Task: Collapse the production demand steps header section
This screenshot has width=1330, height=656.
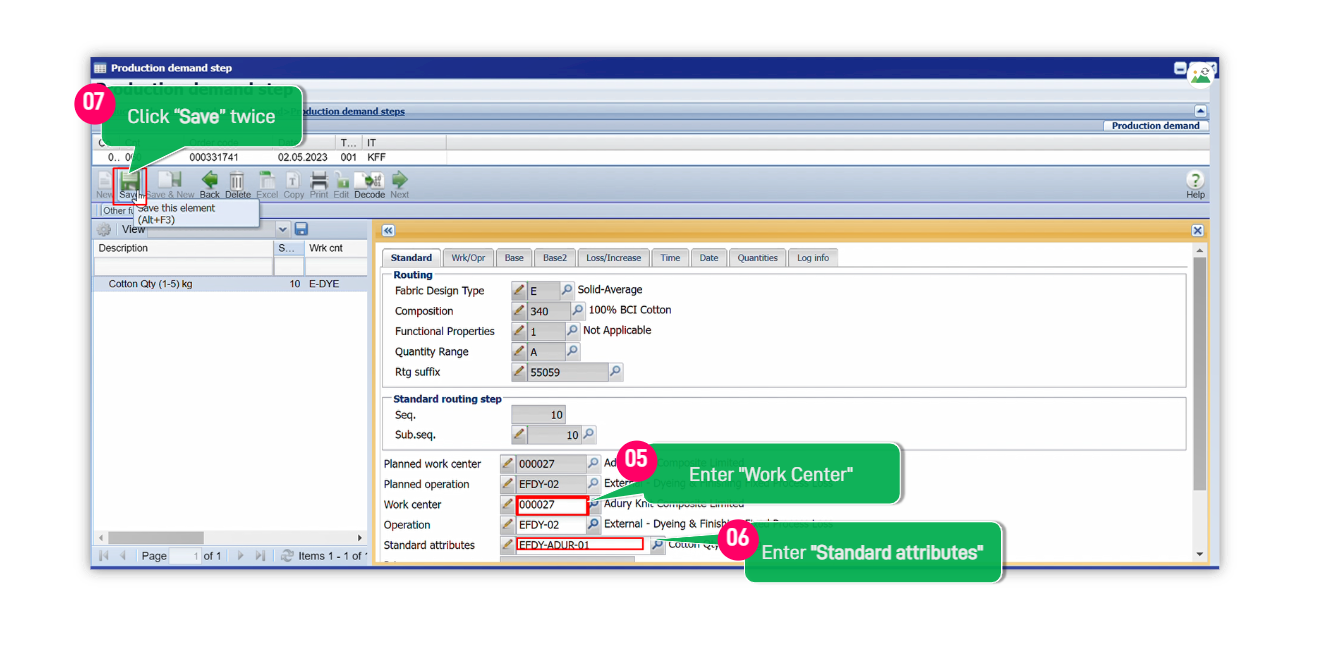Action: (x=1200, y=112)
